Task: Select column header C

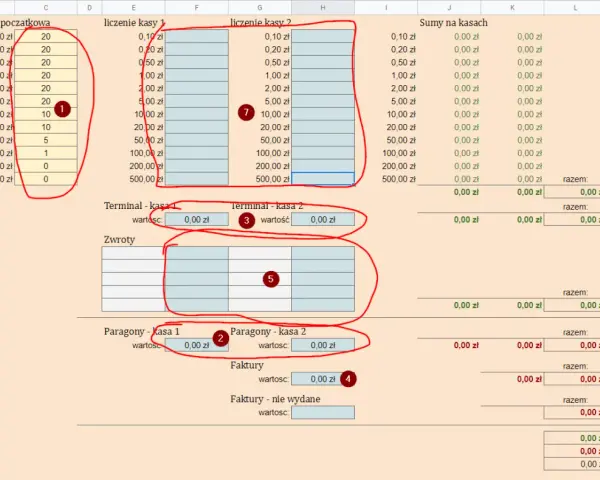Action: coord(46,7)
